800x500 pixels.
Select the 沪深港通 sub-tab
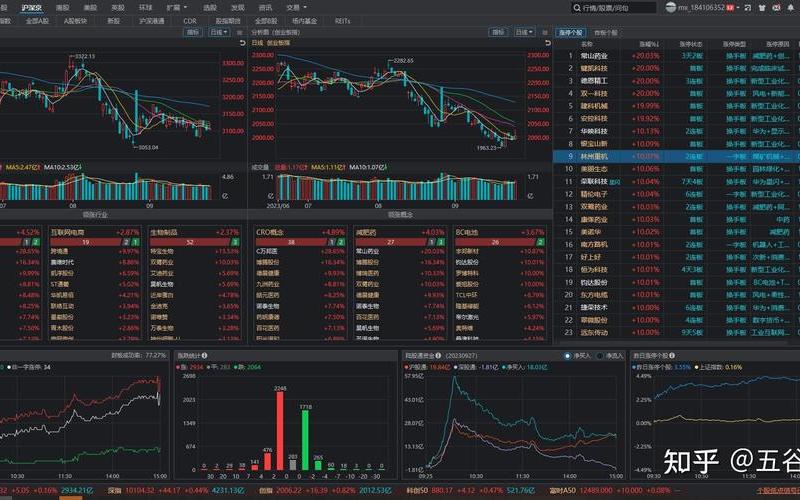tap(152, 21)
